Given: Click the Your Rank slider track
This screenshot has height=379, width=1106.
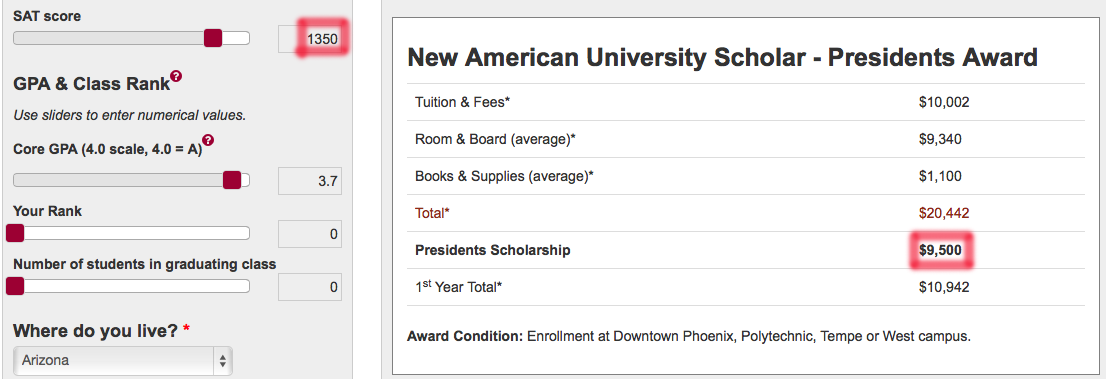Looking at the screenshot, I should 131,233.
